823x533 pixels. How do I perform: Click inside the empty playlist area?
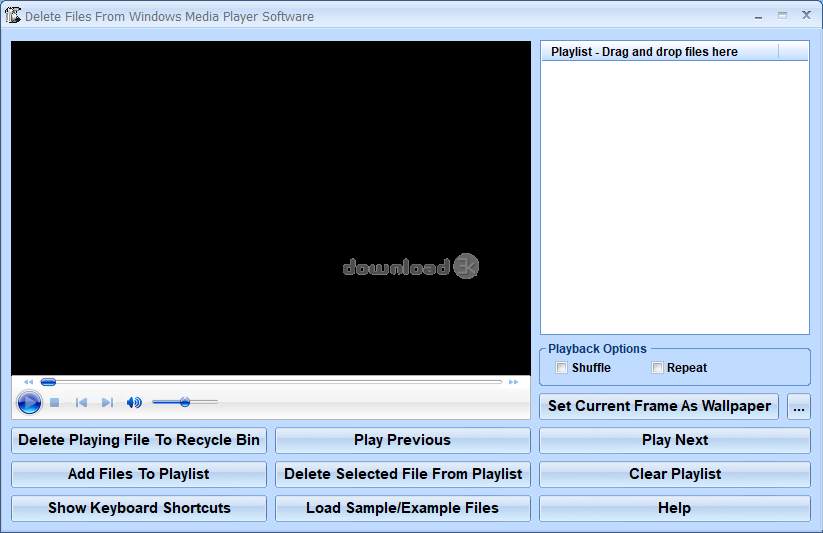tap(675, 197)
